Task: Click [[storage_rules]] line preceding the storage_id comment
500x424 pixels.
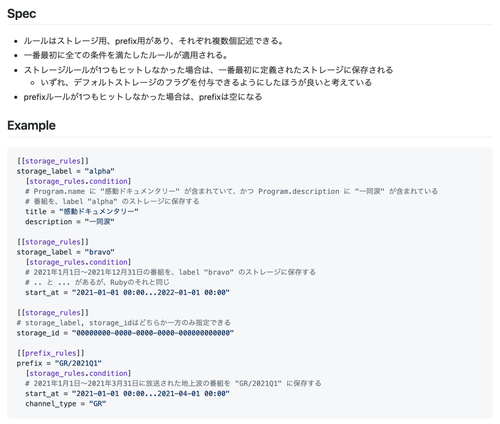Action: coord(53,313)
